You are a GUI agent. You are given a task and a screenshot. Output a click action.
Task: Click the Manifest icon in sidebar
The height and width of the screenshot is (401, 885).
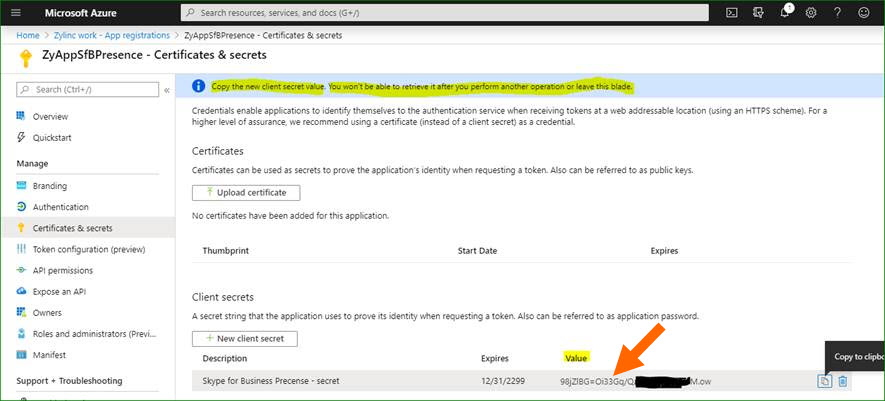coord(21,355)
